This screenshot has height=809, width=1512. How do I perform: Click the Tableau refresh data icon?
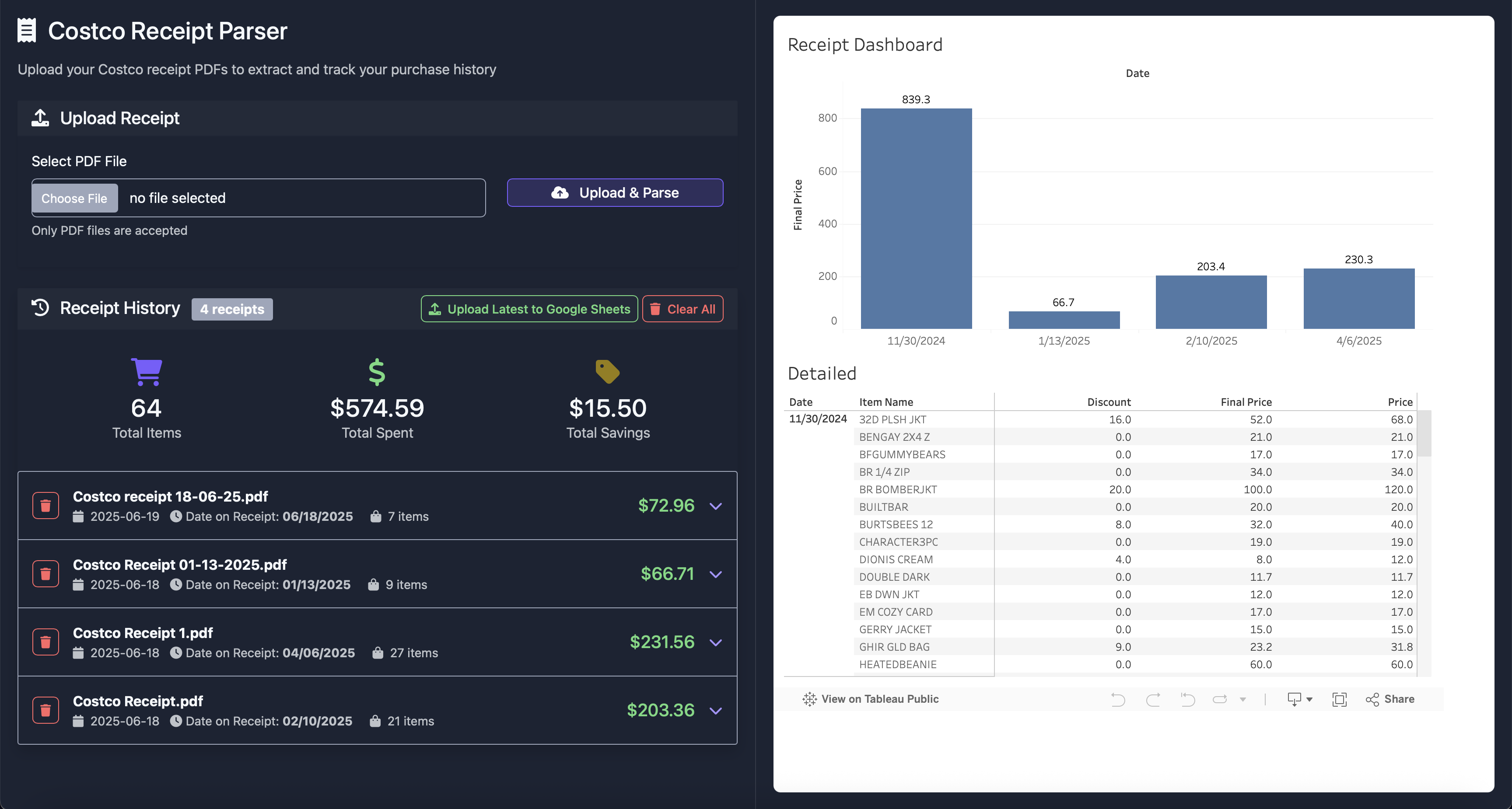(1220, 699)
